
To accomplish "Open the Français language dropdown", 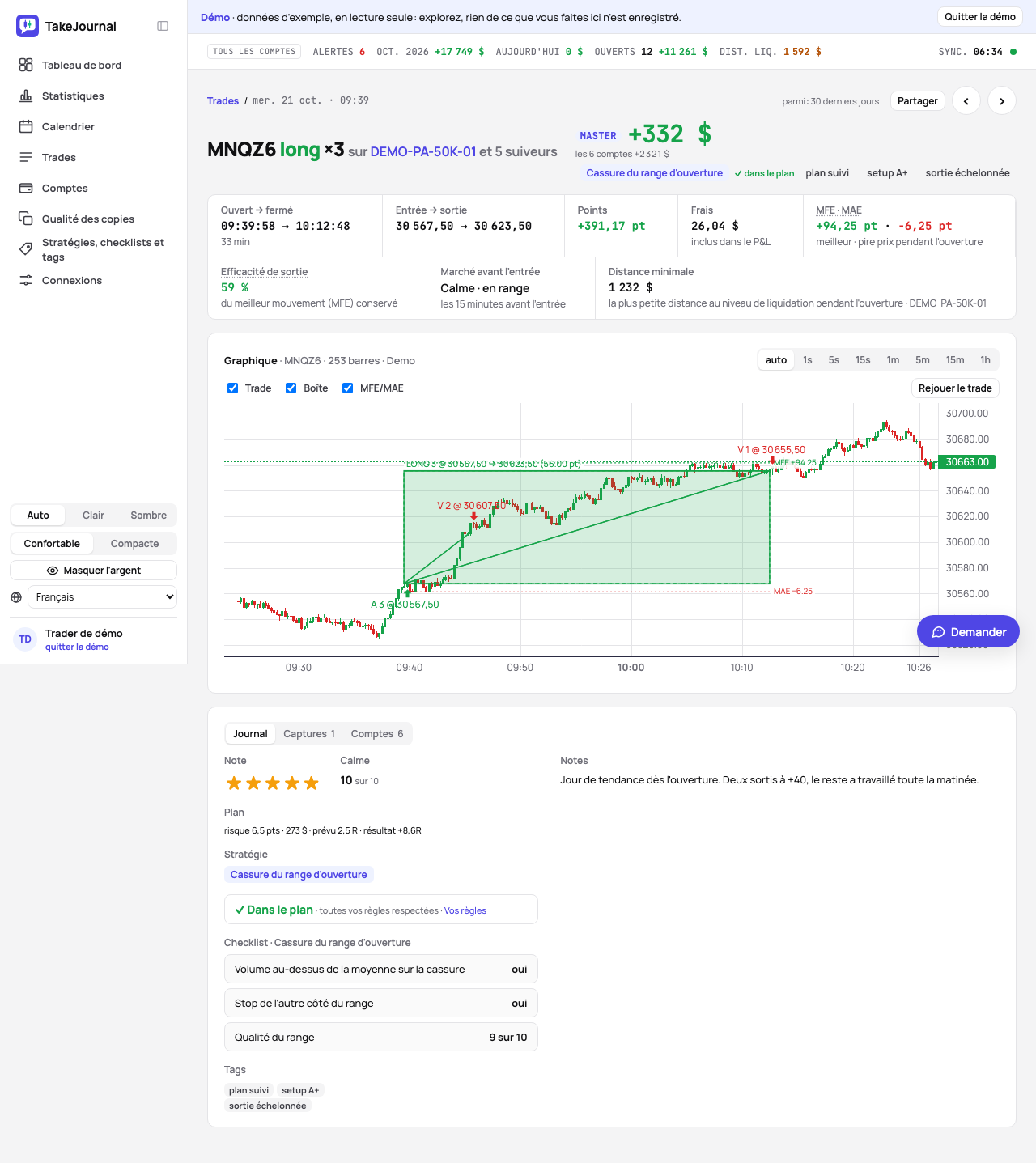I will pos(102,597).
